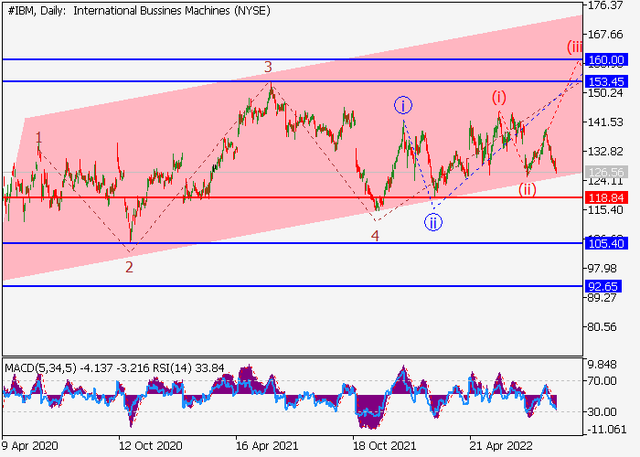Image resolution: width=640 pixels, height=457 pixels.
Task: Select the blue circled 'i' wave marker
Action: pos(403,106)
